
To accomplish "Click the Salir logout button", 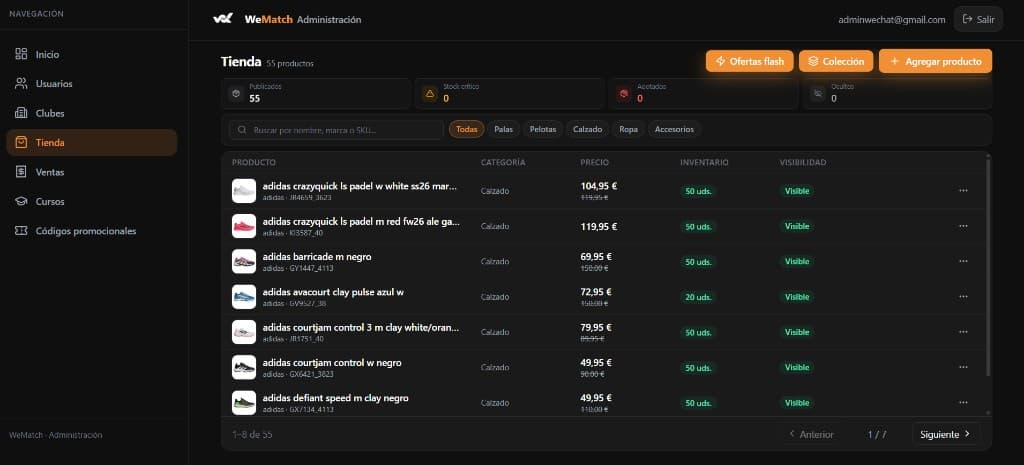I will tap(978, 20).
